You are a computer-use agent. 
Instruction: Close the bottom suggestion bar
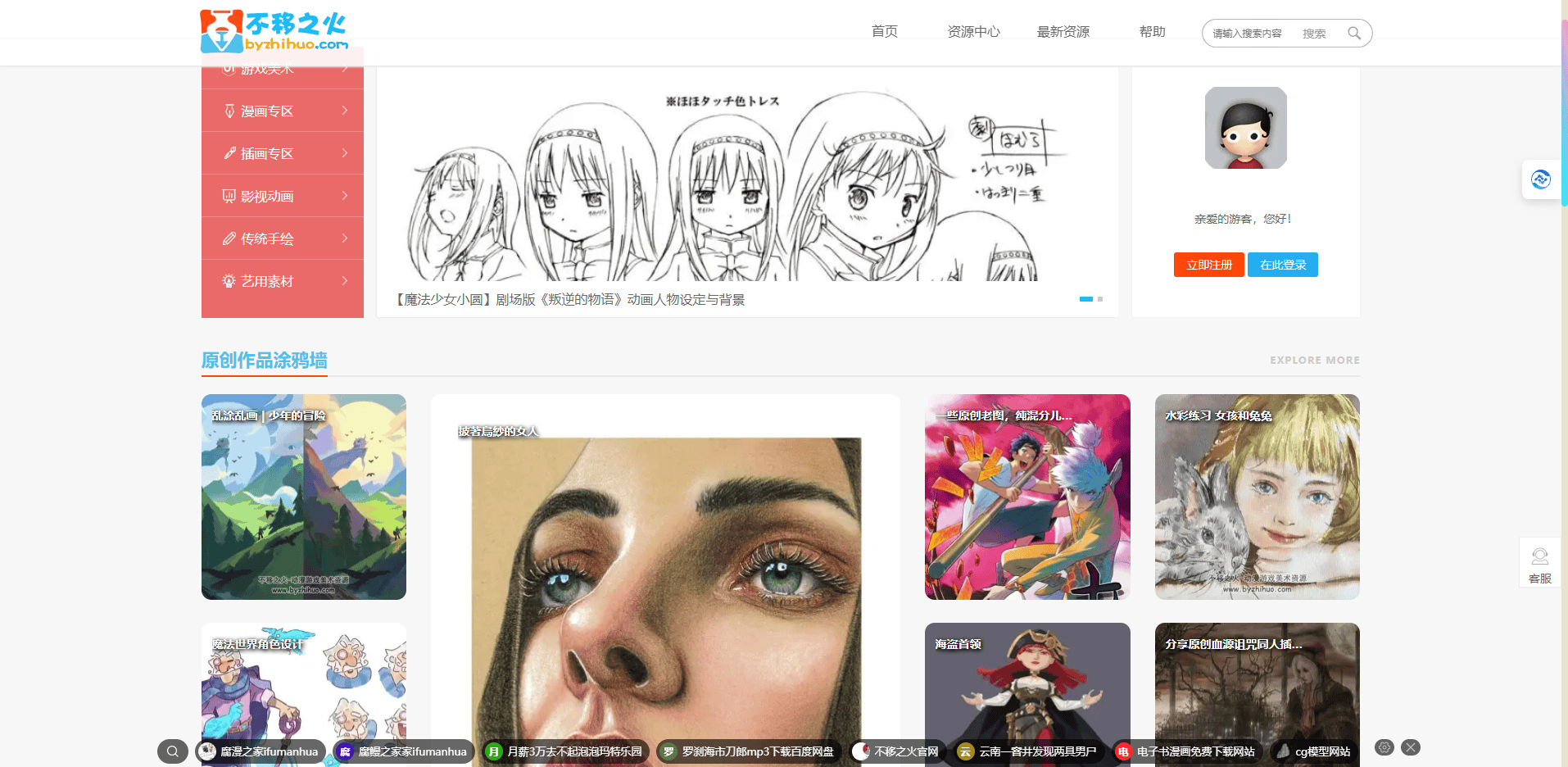[x=1410, y=747]
